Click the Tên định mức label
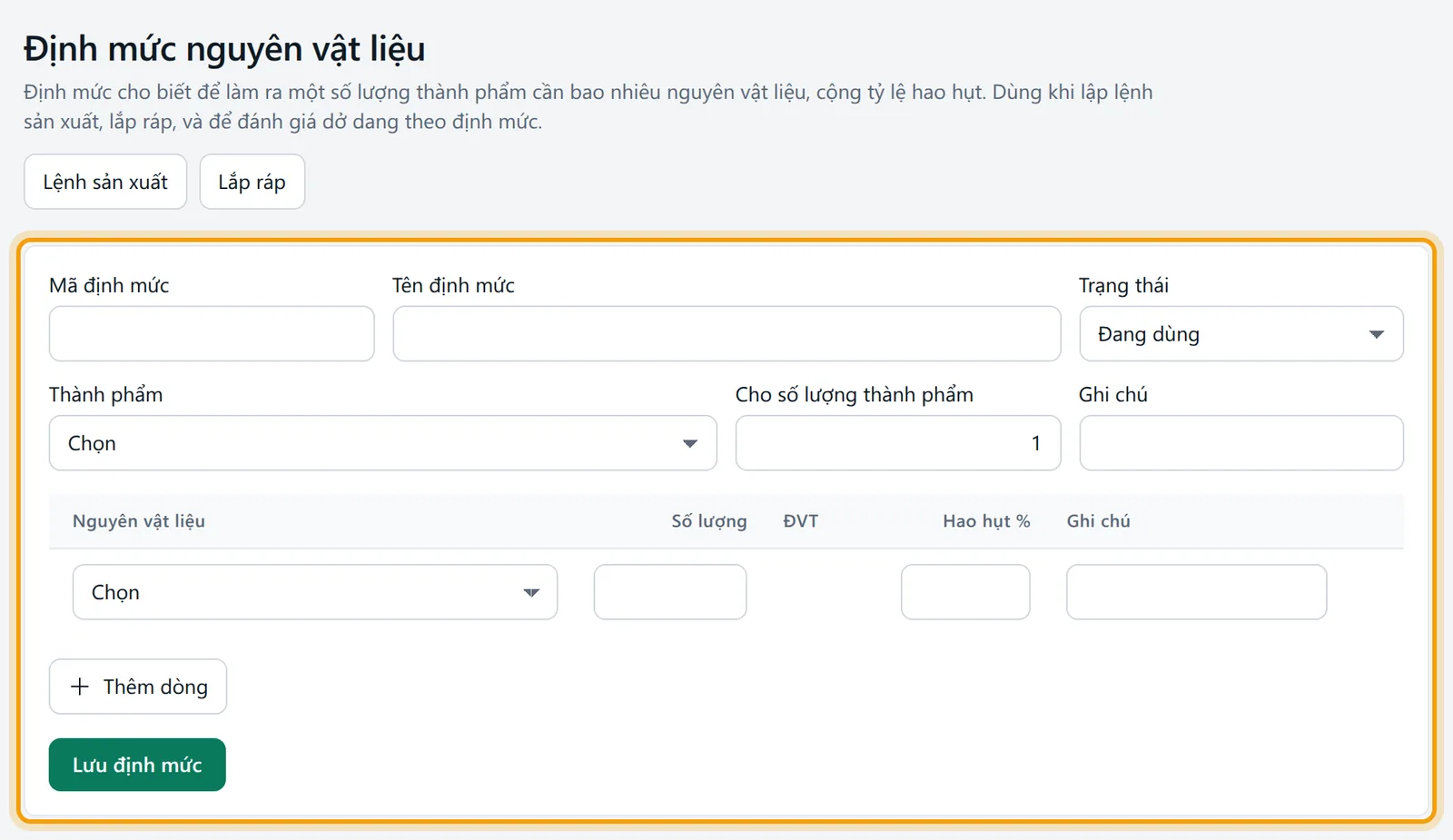The width and height of the screenshot is (1453, 840). click(x=453, y=285)
